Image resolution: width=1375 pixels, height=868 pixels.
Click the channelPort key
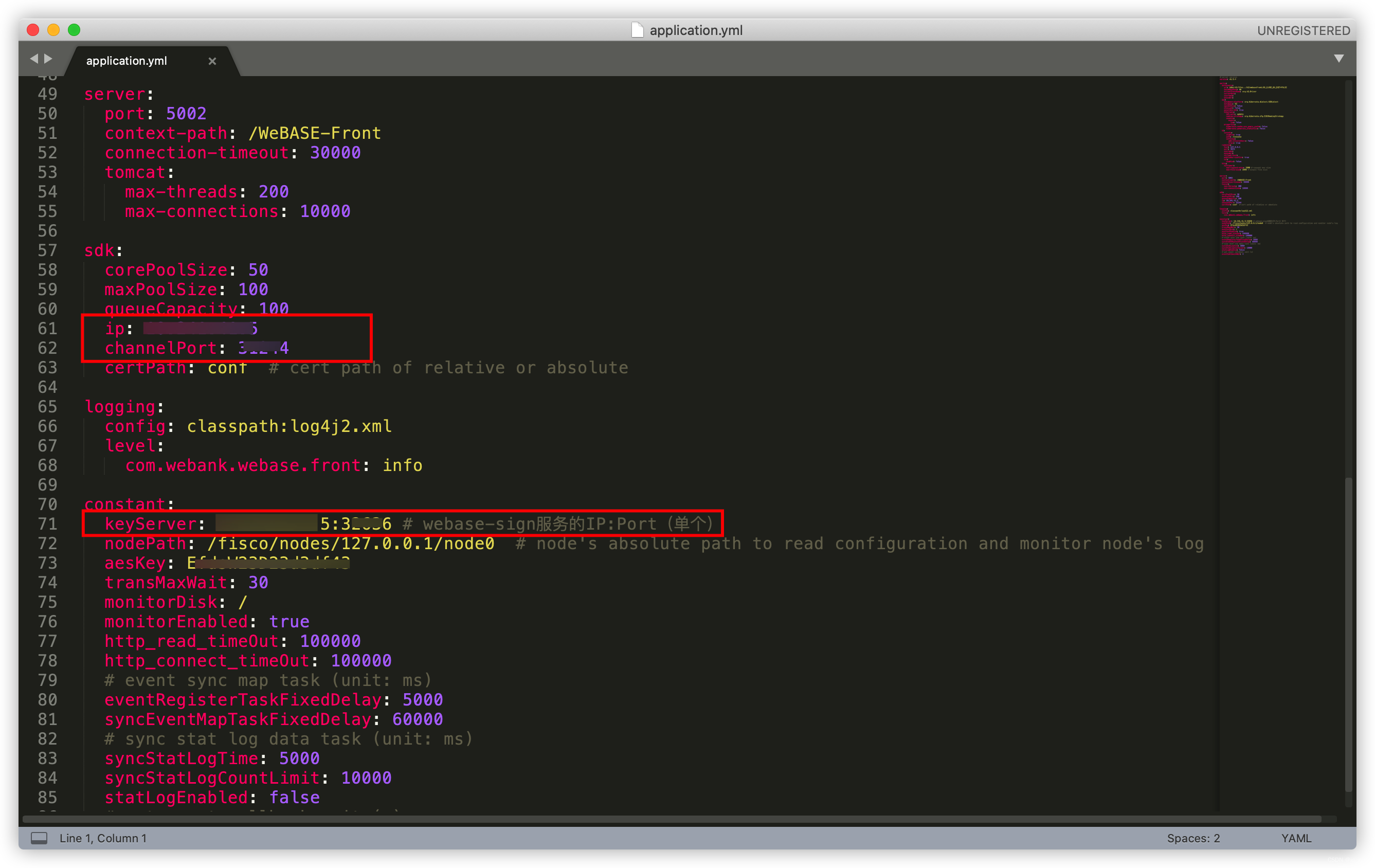click(x=161, y=348)
